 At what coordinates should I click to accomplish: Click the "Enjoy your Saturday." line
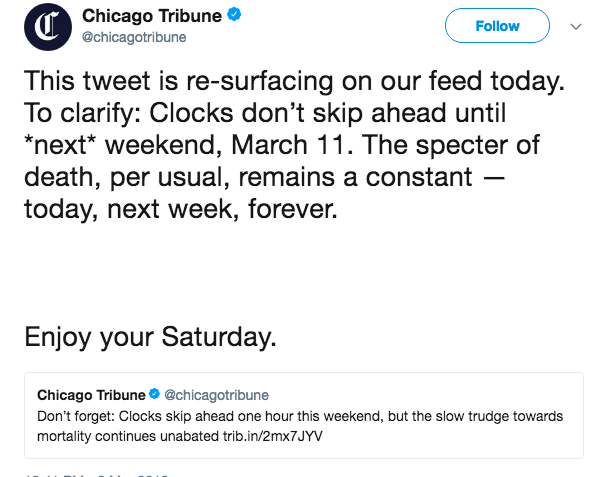click(x=150, y=335)
